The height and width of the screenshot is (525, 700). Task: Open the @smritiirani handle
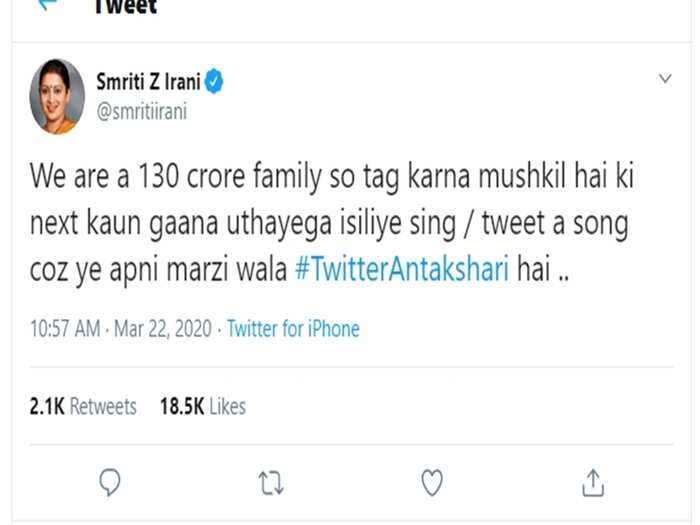pos(142,111)
